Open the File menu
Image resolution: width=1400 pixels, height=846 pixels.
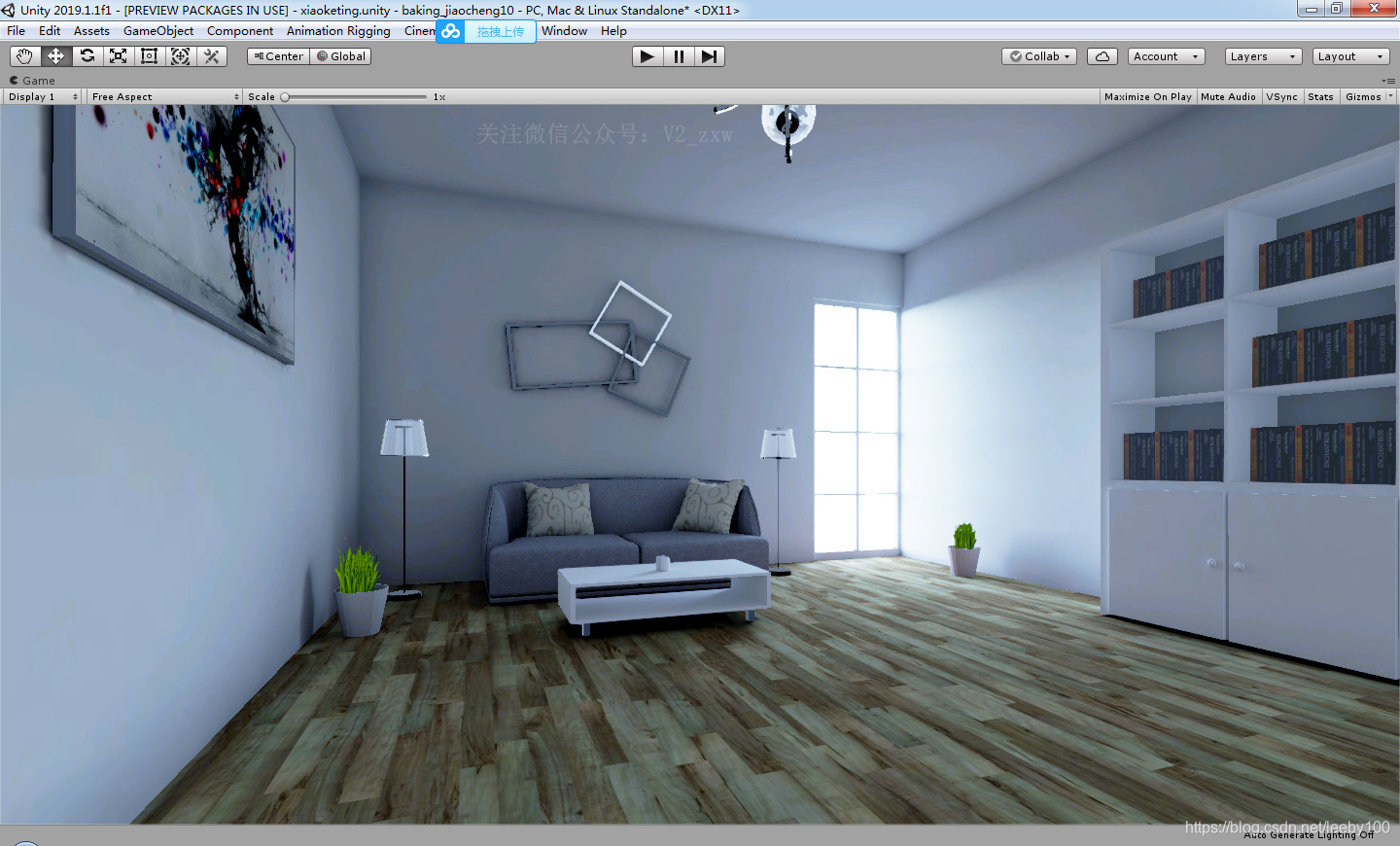(17, 31)
